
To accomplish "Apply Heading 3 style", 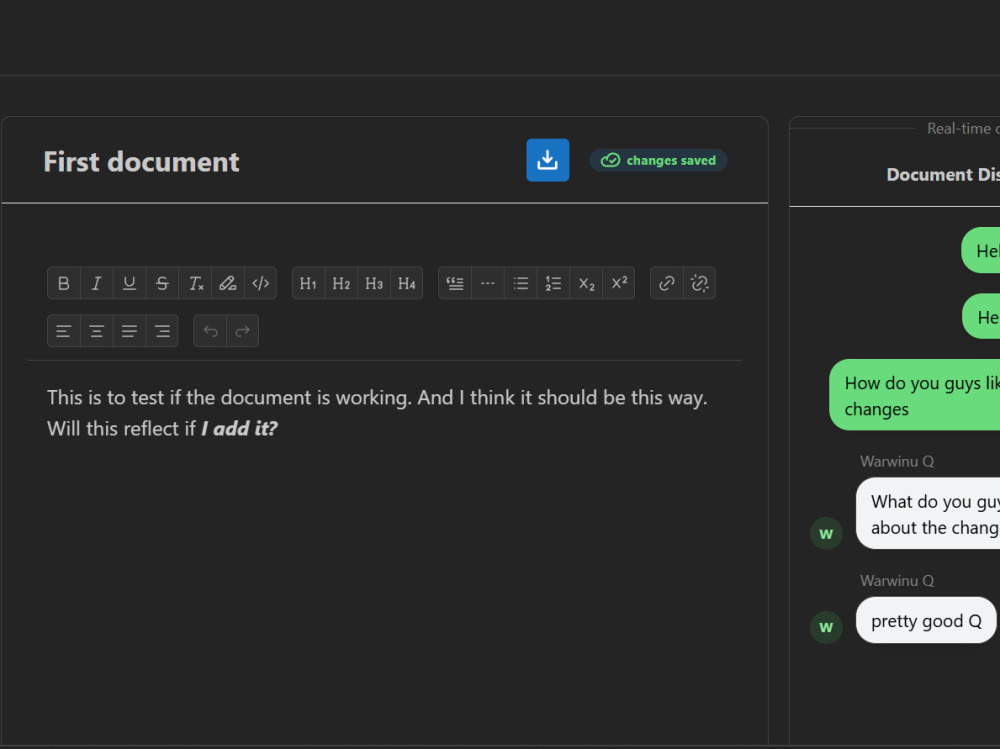I will pos(374,283).
